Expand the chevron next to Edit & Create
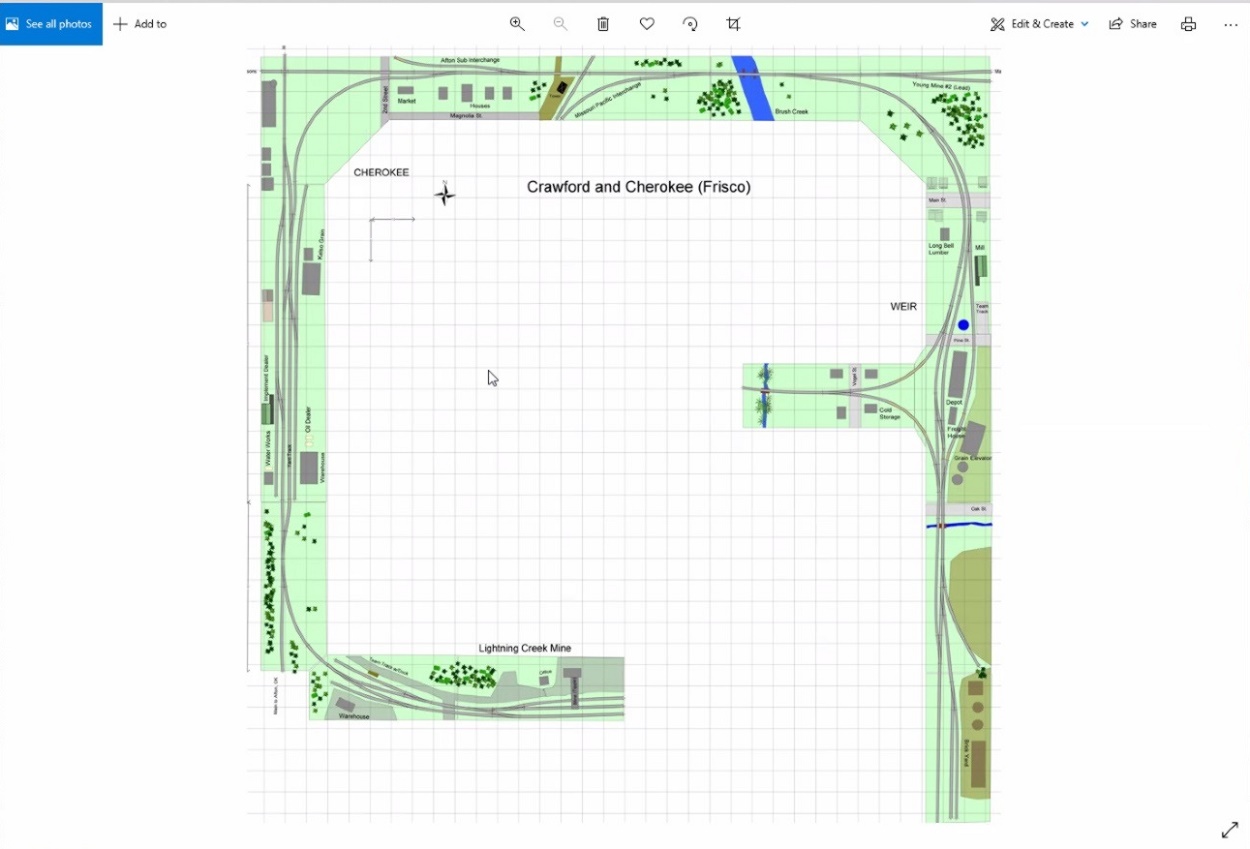 click(x=1085, y=24)
